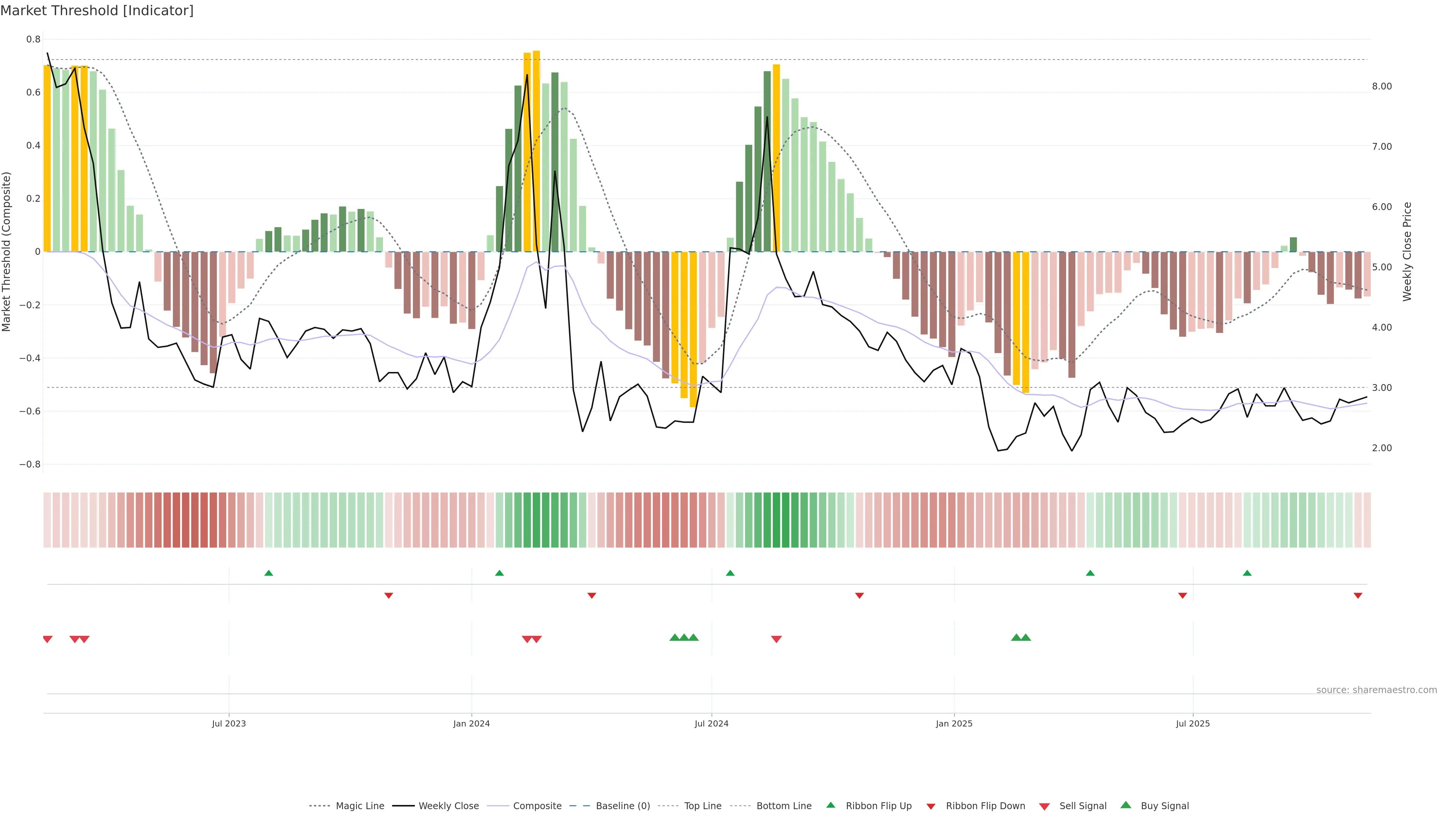
Task: Click the Weekly Close Price axis title
Action: point(1407,251)
